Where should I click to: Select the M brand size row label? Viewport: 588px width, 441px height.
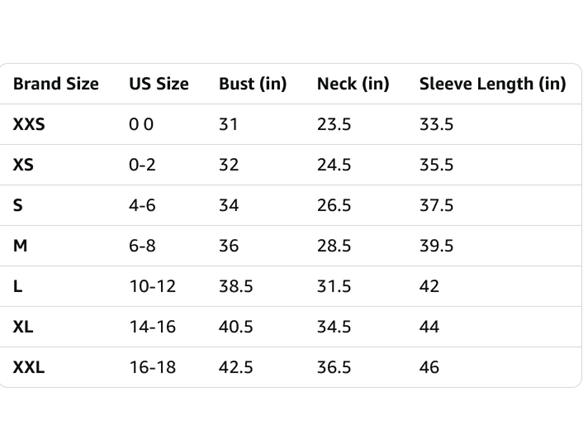(x=20, y=246)
